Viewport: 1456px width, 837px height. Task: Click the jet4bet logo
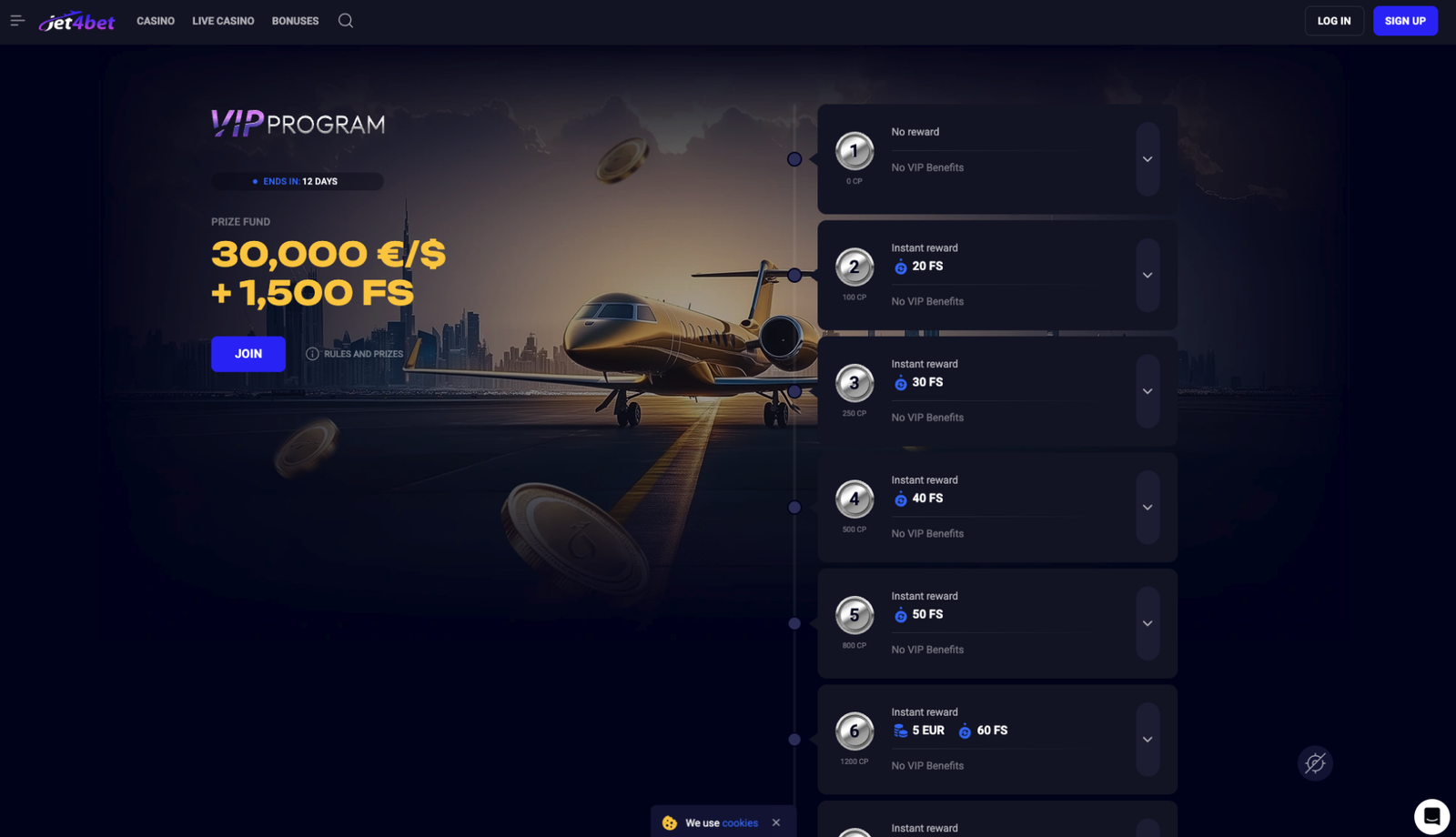click(76, 21)
